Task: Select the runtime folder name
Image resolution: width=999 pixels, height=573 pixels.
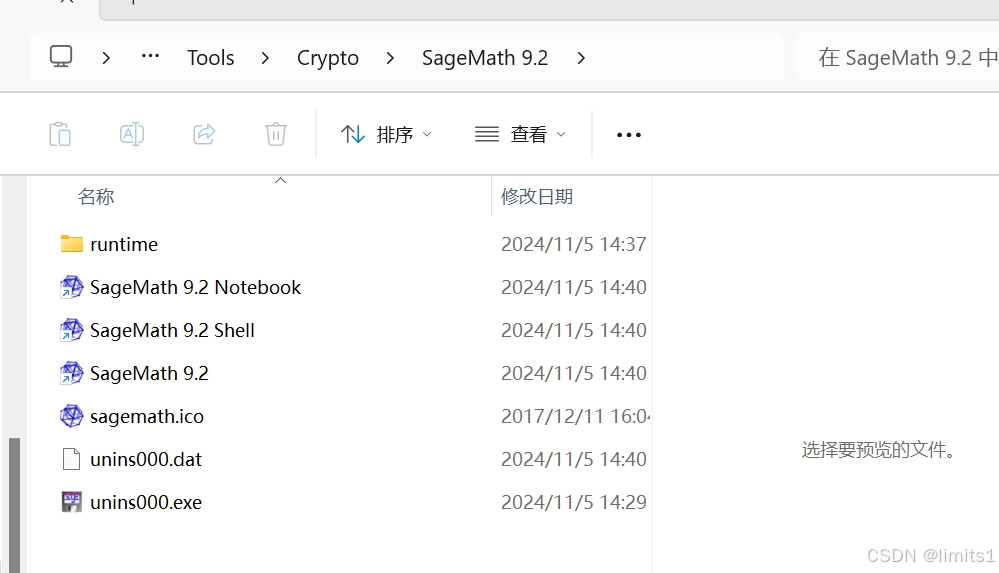Action: click(x=124, y=244)
